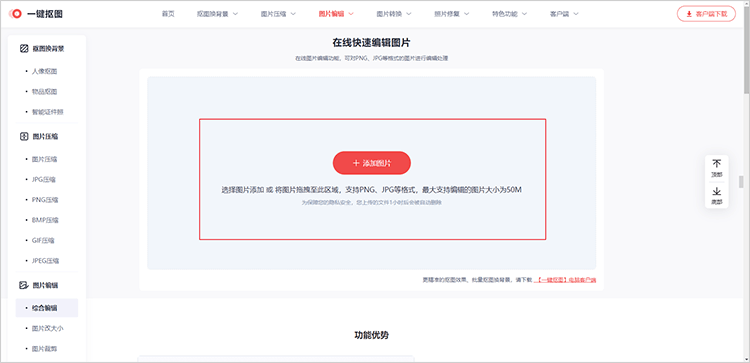This screenshot has height=363, width=750.
Task: Open 客户端 top menu label
Action: [x=560, y=14]
